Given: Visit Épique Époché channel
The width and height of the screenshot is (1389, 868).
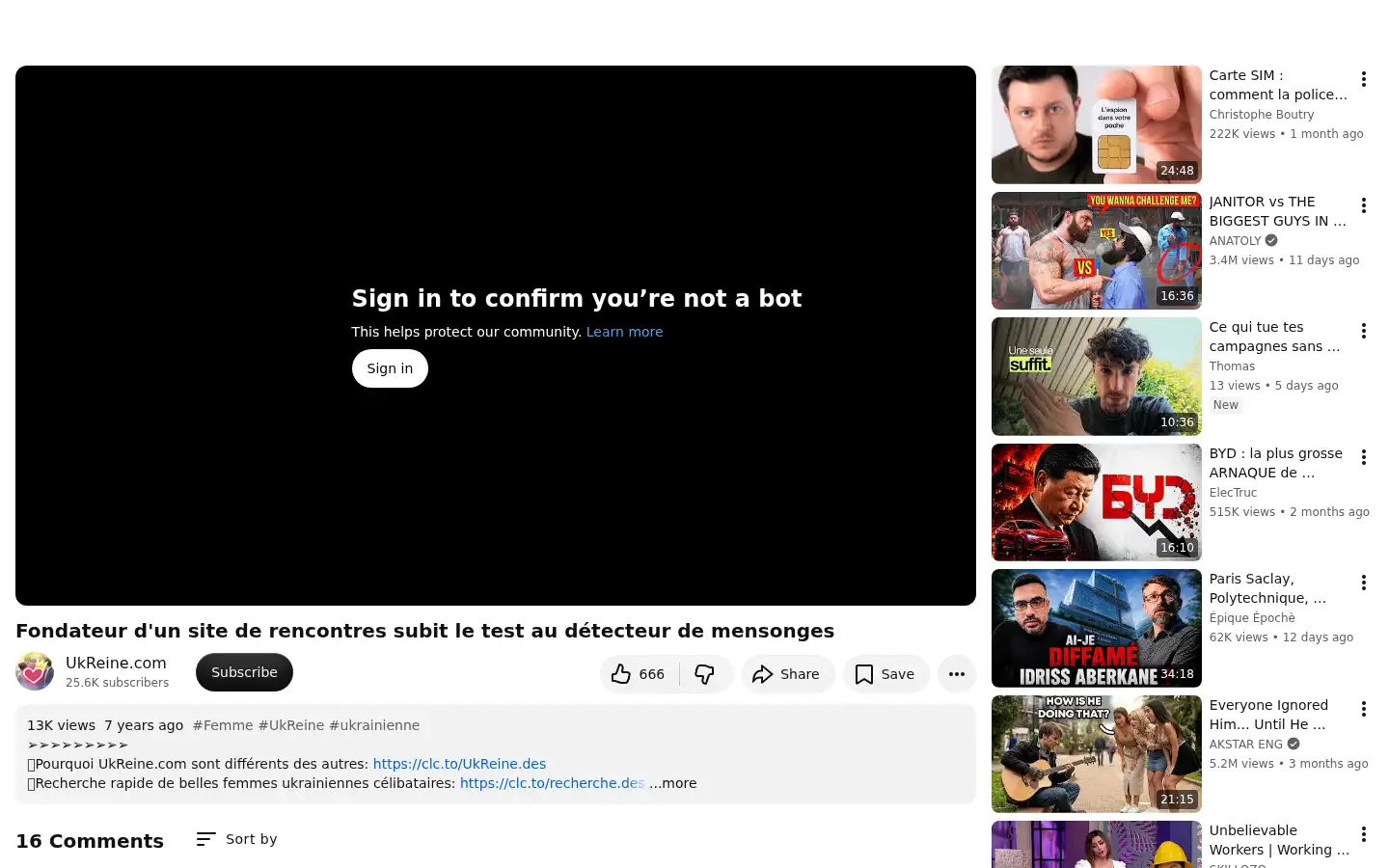Looking at the screenshot, I should [1252, 618].
